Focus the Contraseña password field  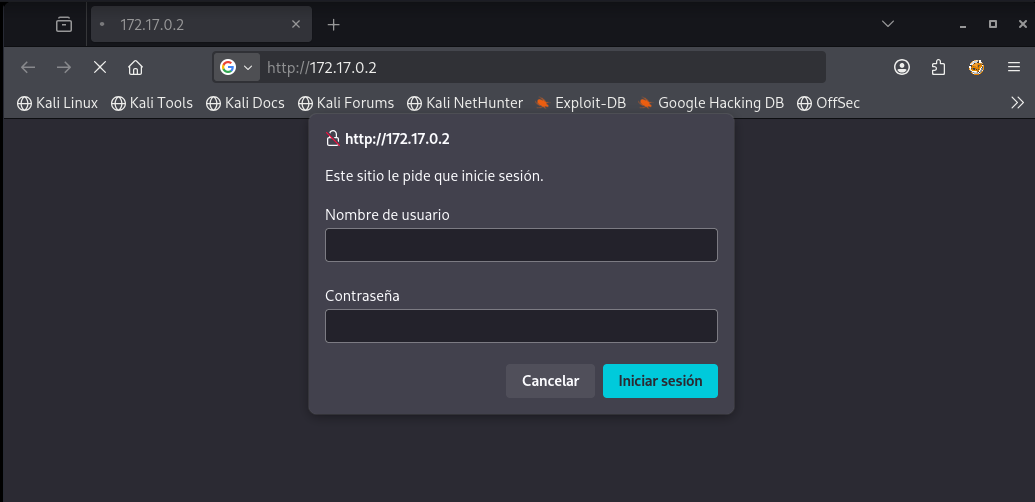pyautogui.click(x=521, y=326)
